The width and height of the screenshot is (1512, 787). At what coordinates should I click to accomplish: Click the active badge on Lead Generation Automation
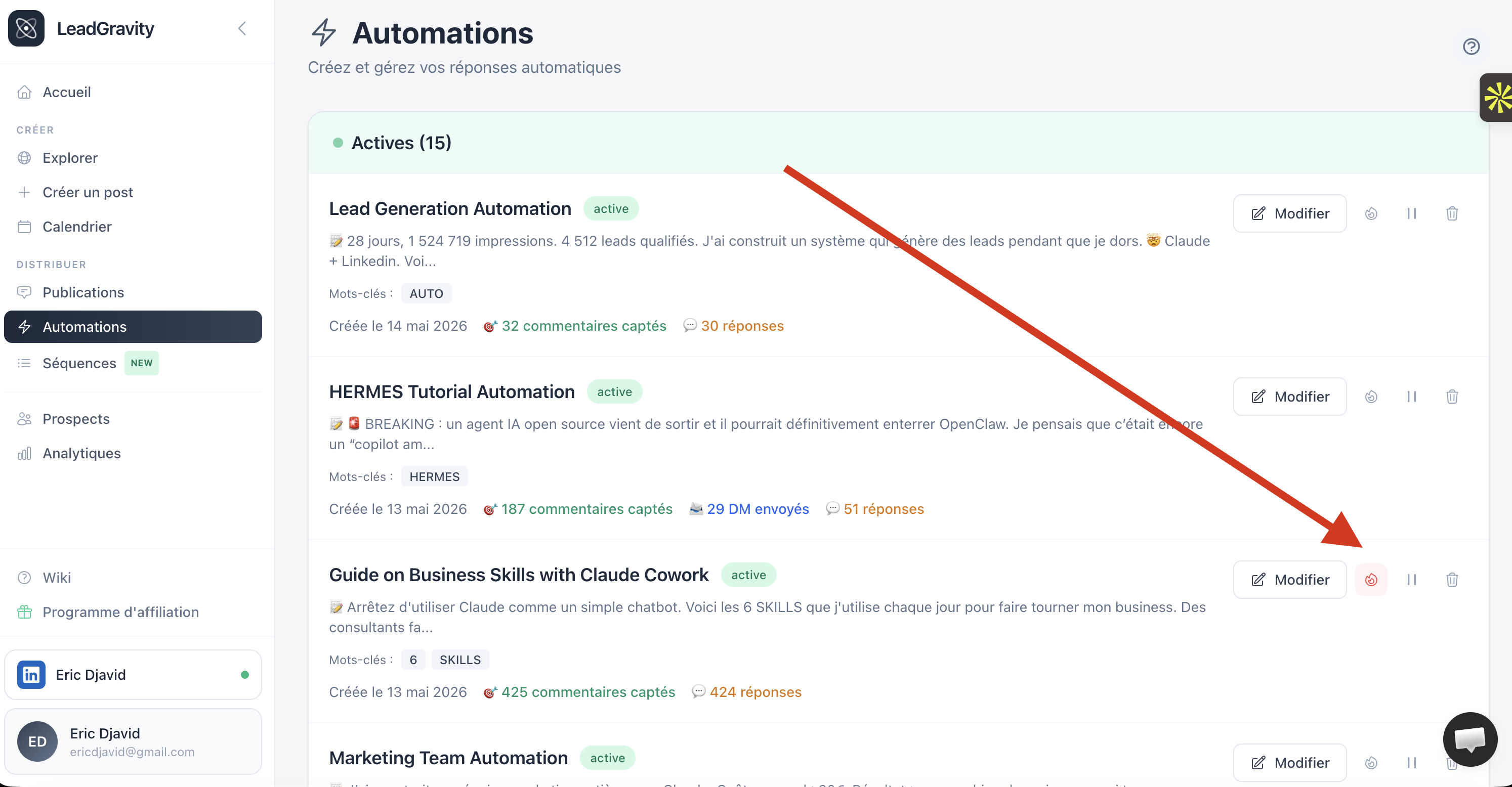point(611,208)
